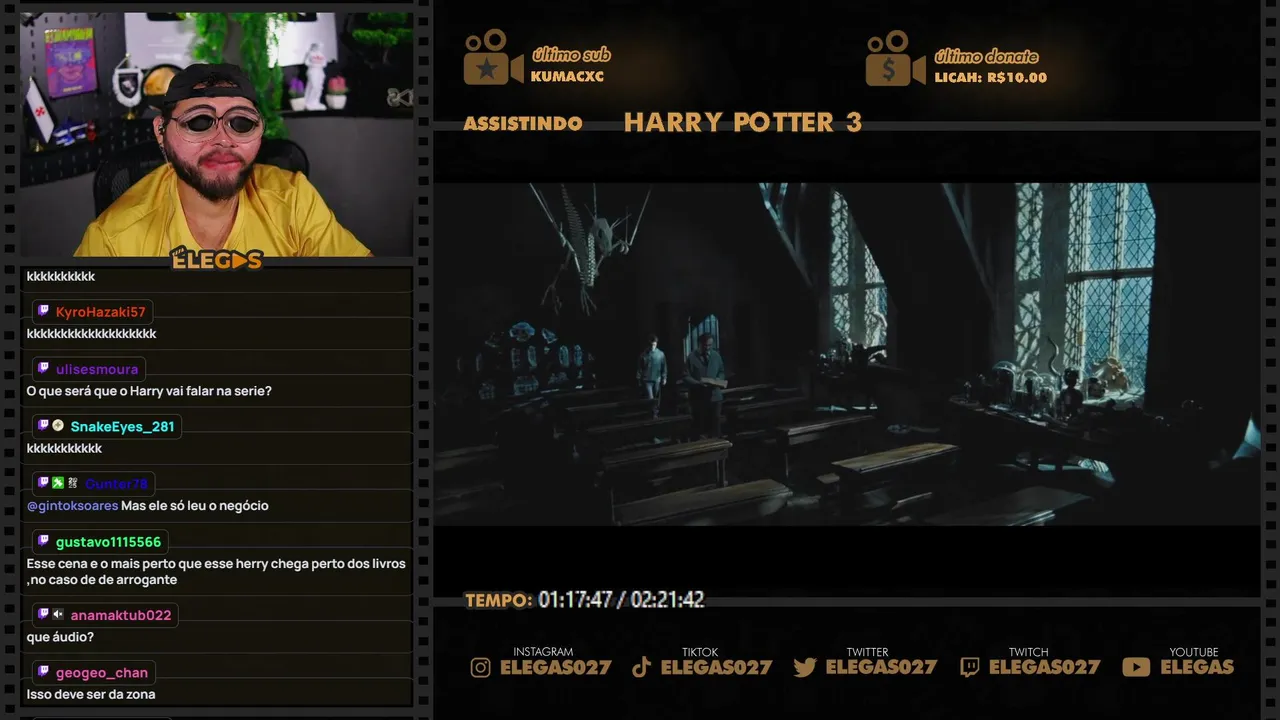
Task: Click Twitch badge beside gustavo1115566
Action: (43, 541)
